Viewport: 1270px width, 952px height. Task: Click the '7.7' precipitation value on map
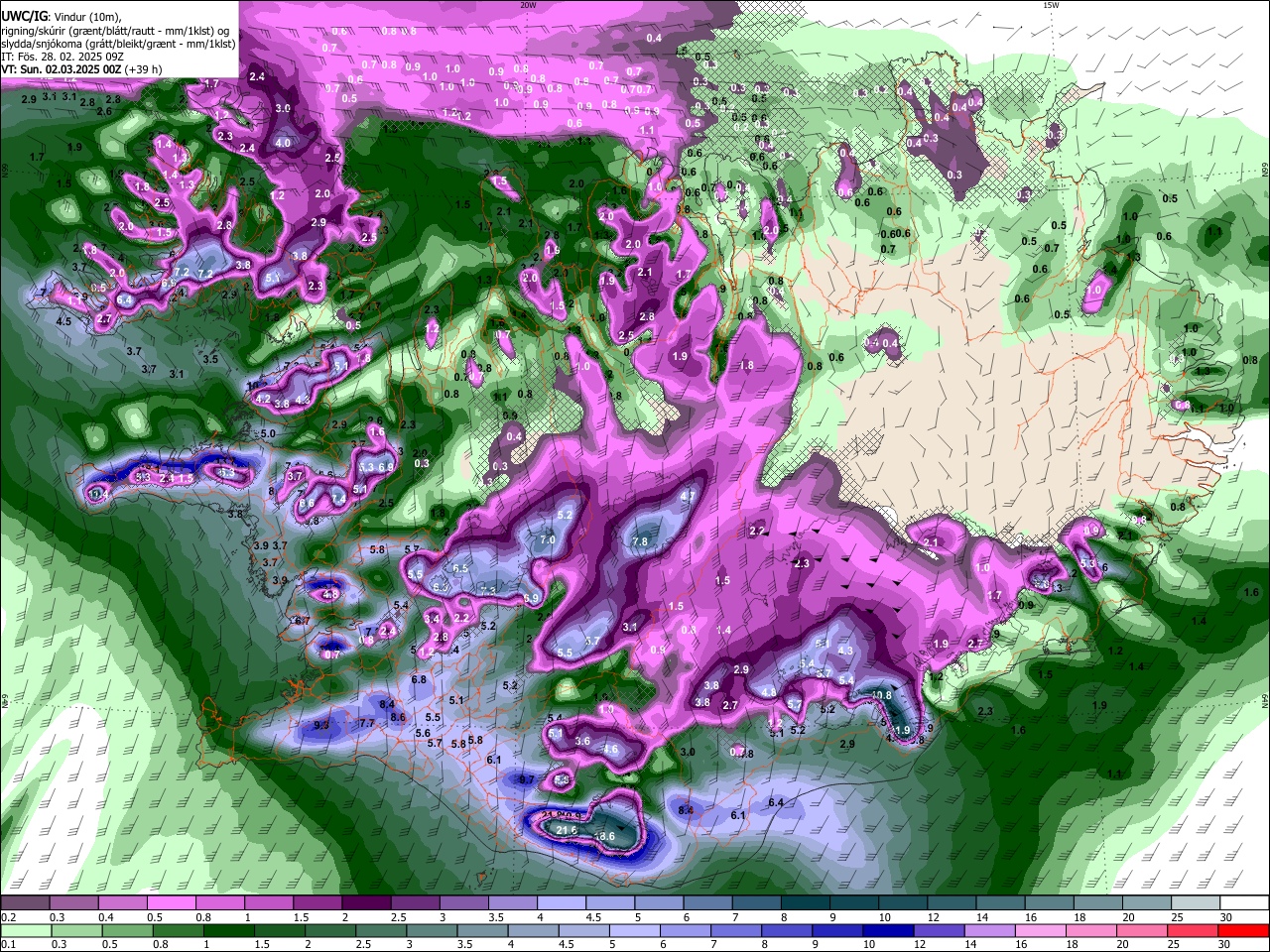click(366, 724)
